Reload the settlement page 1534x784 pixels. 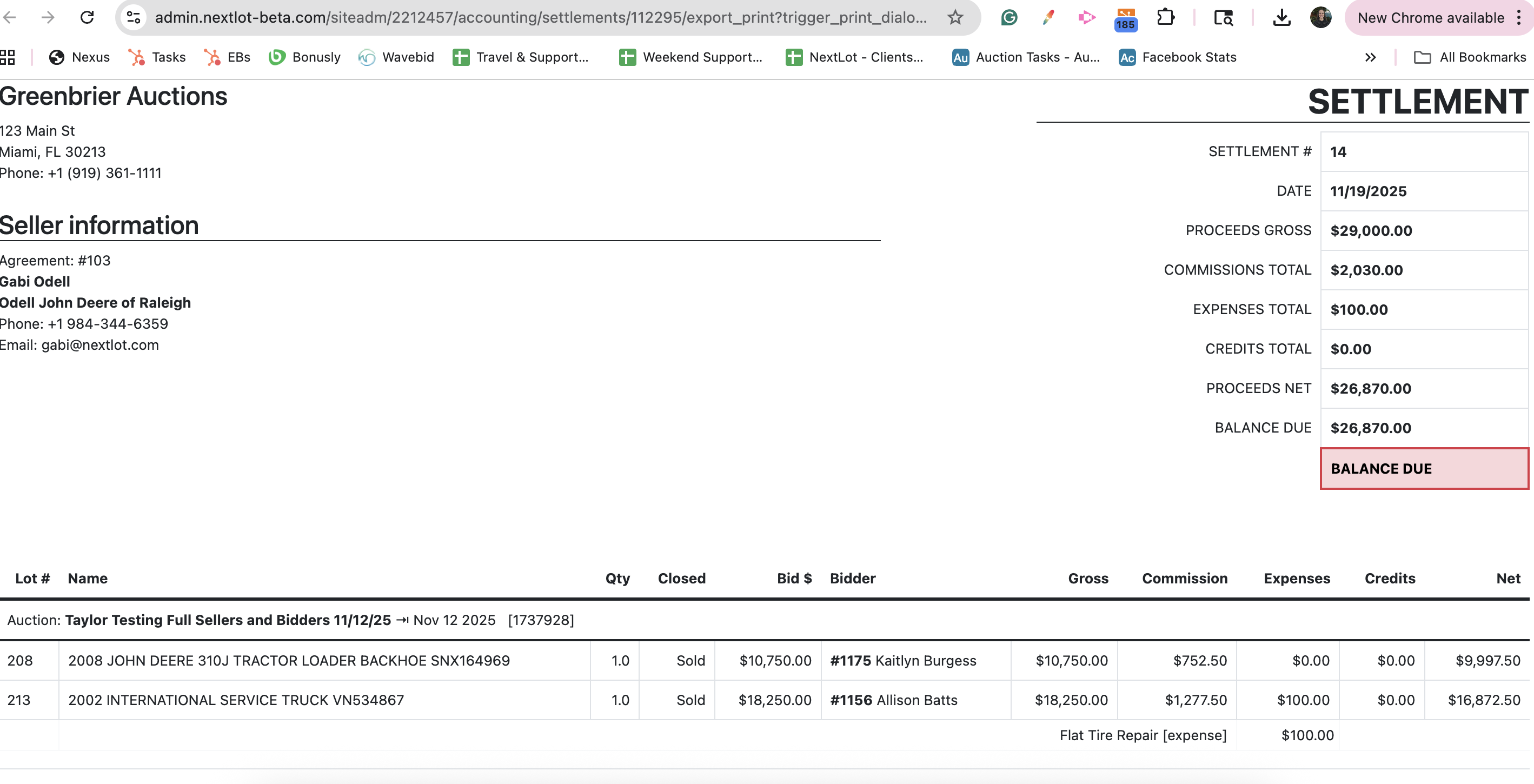click(x=87, y=18)
